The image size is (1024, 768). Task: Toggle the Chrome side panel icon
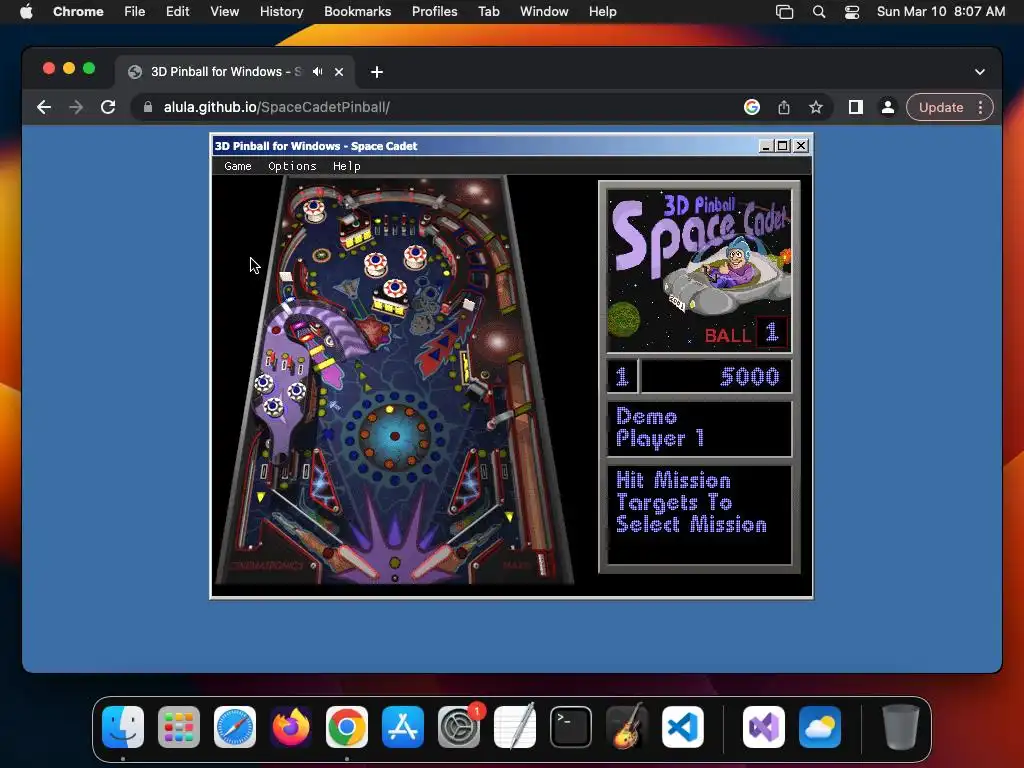click(856, 107)
